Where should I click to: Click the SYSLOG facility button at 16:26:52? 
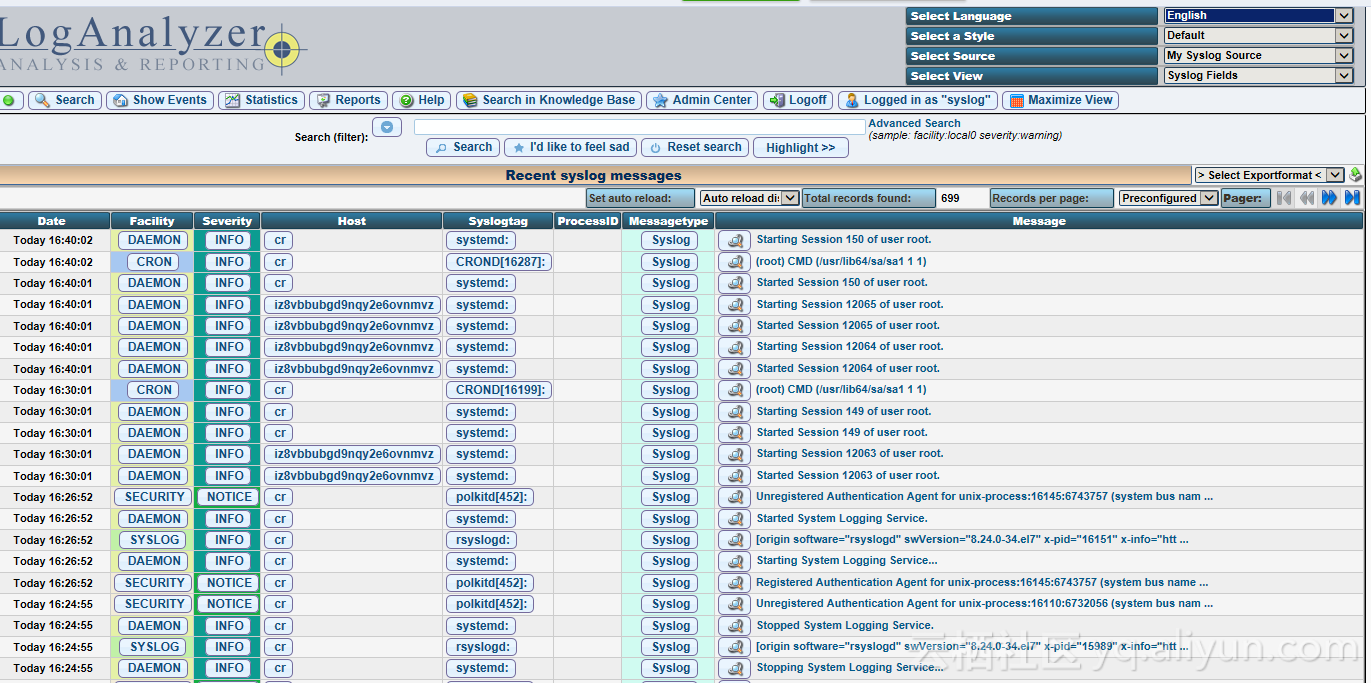point(155,540)
